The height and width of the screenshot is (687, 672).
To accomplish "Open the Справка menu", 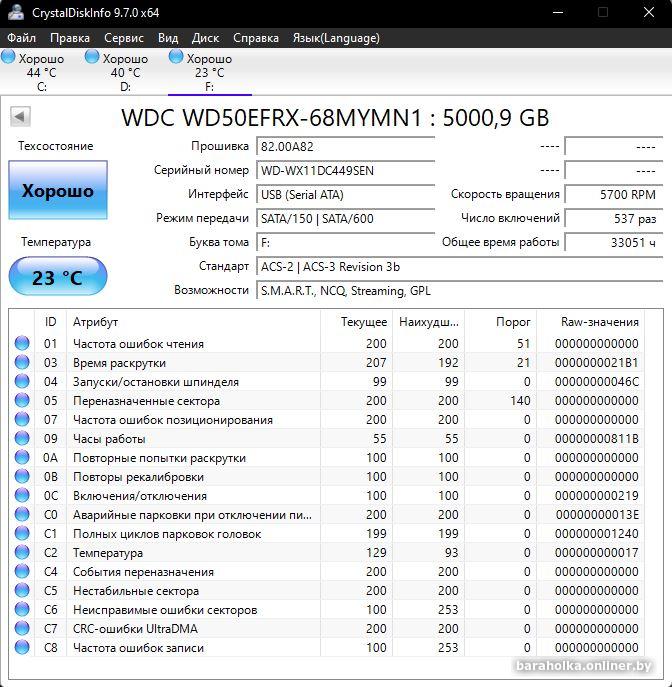I will [x=256, y=38].
